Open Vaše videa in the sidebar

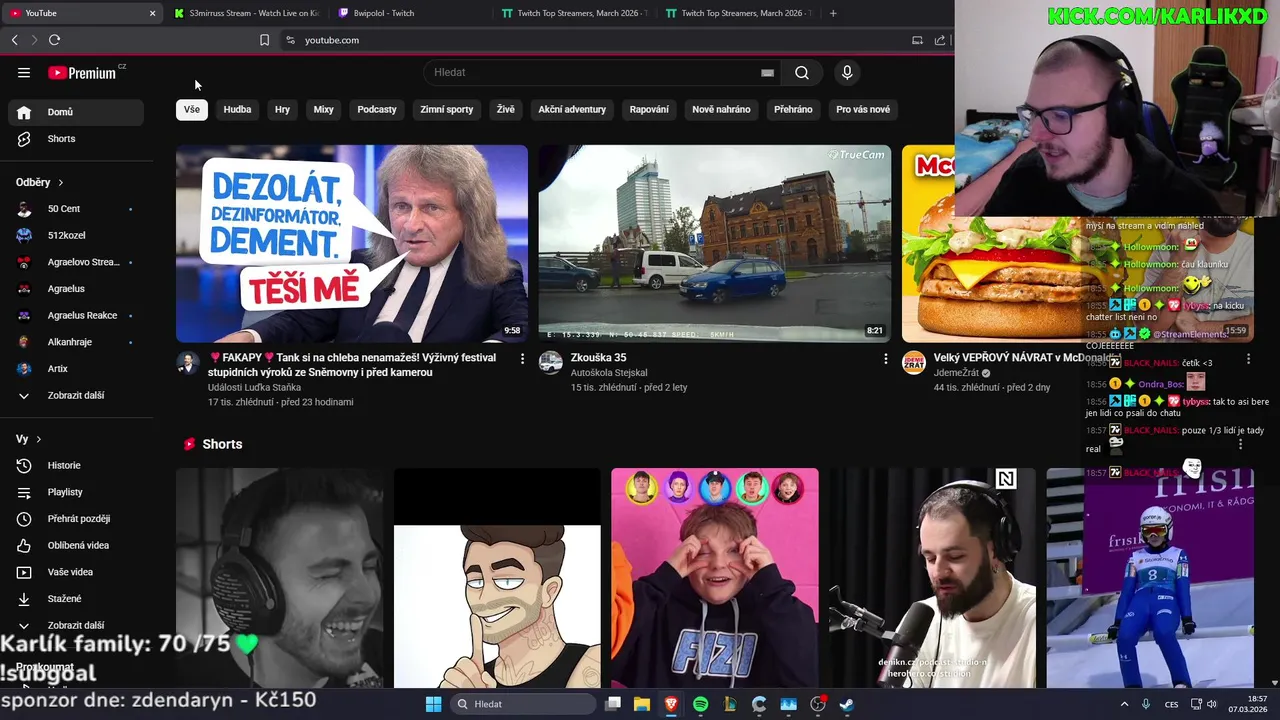(x=77, y=572)
